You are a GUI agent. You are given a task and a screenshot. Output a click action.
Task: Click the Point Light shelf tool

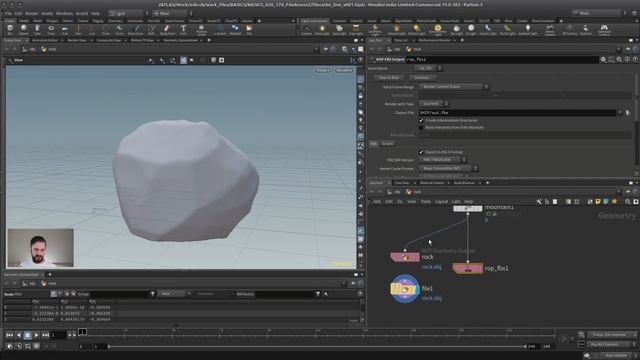(322, 29)
